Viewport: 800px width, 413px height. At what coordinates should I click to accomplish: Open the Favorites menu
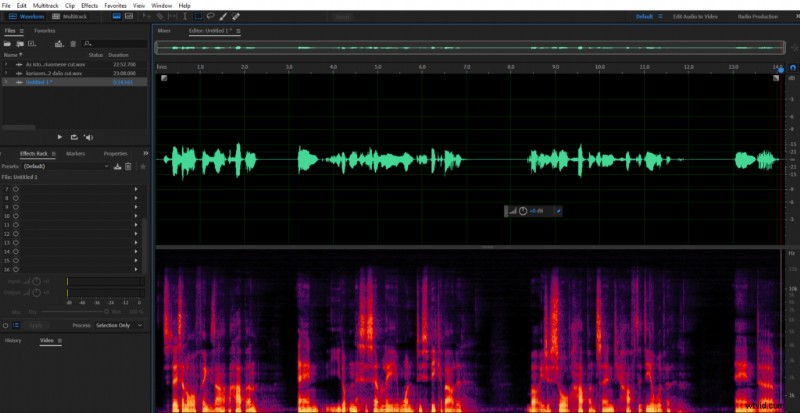coord(115,5)
